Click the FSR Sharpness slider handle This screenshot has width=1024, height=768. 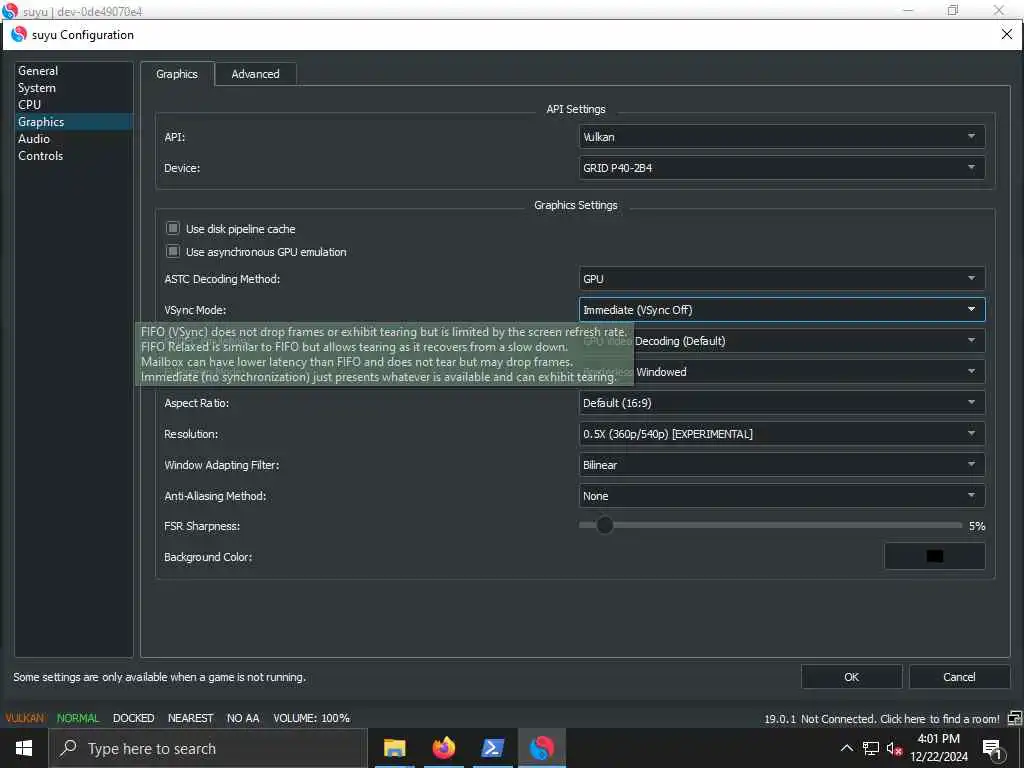pos(605,525)
